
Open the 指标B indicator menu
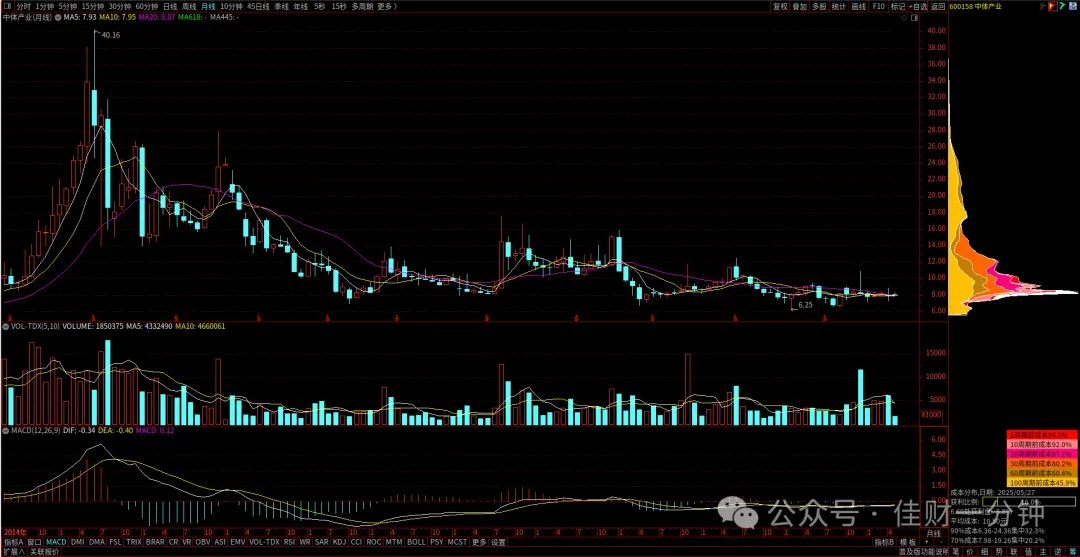point(884,543)
